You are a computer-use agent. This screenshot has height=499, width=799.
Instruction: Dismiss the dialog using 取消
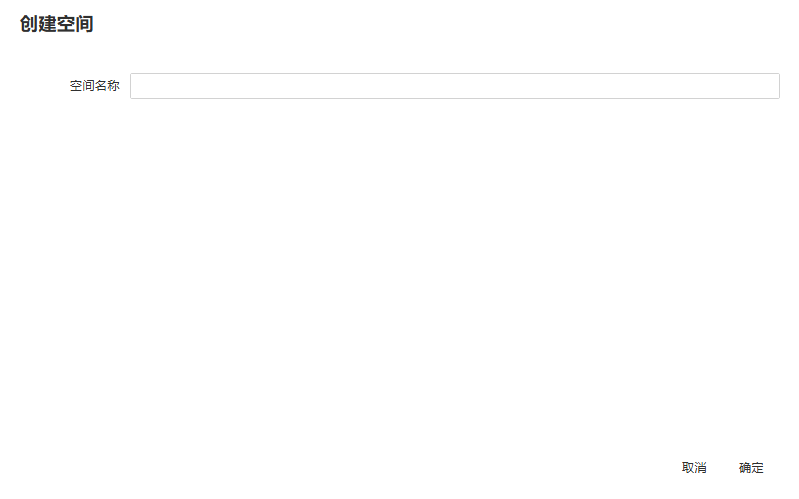point(694,467)
